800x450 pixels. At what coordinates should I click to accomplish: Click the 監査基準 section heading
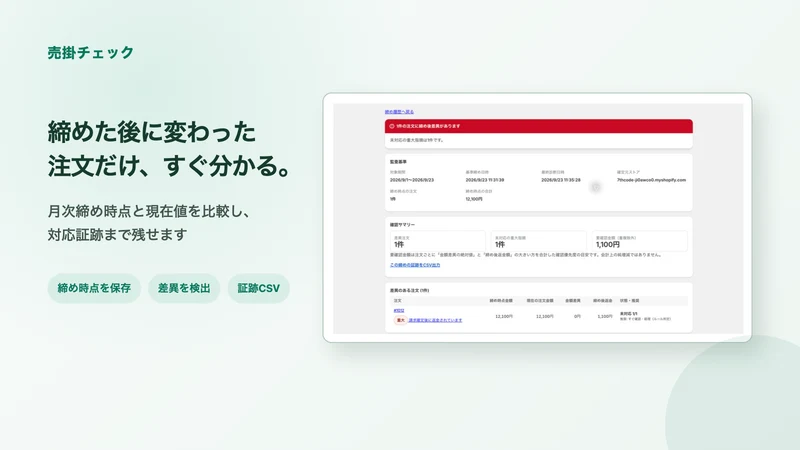click(398, 162)
